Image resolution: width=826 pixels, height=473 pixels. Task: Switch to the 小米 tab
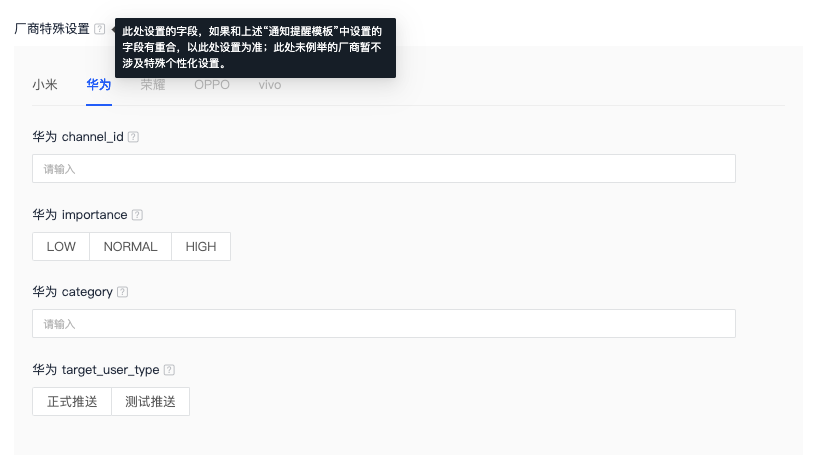point(45,85)
